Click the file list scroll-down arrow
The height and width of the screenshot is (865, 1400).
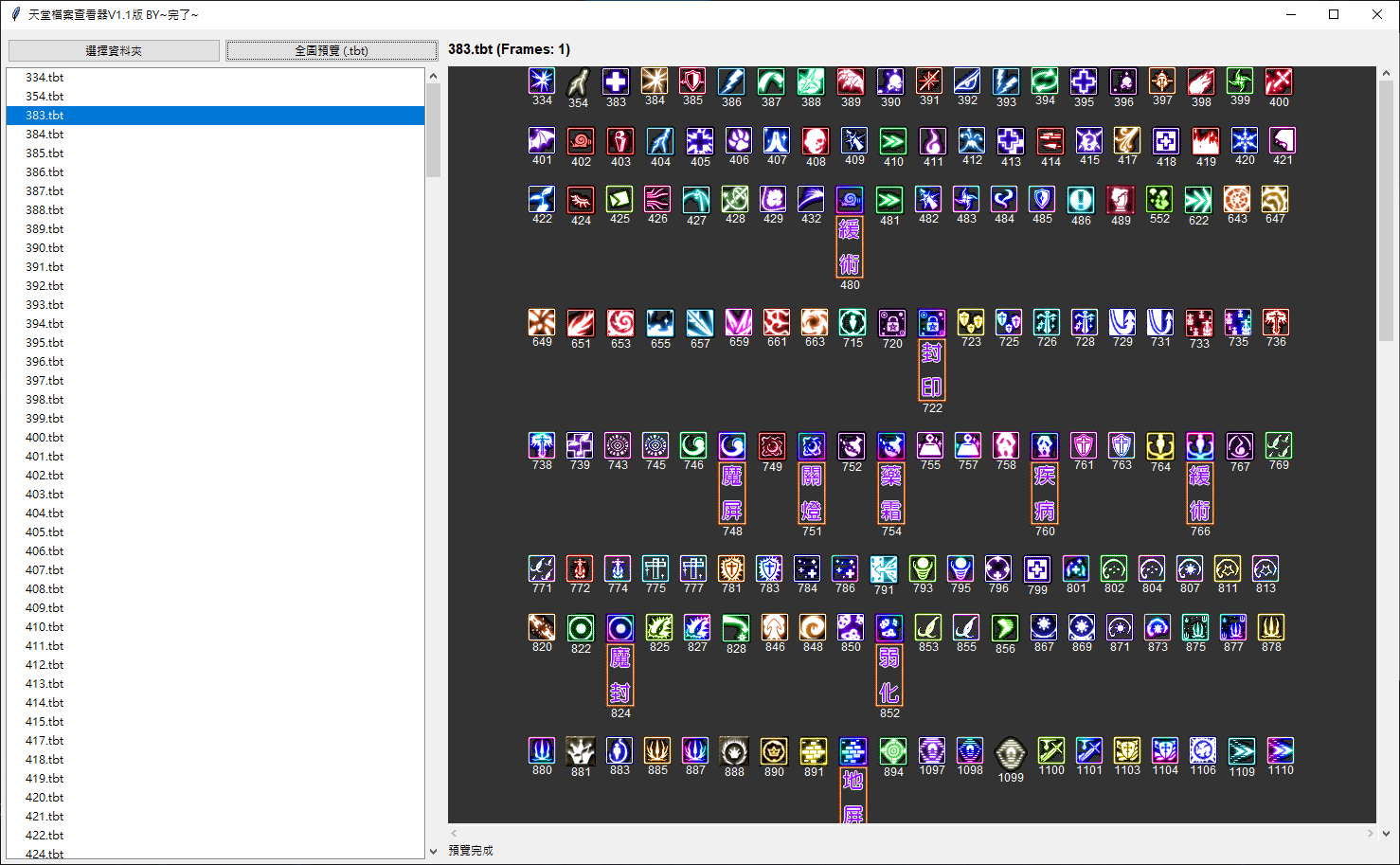434,851
